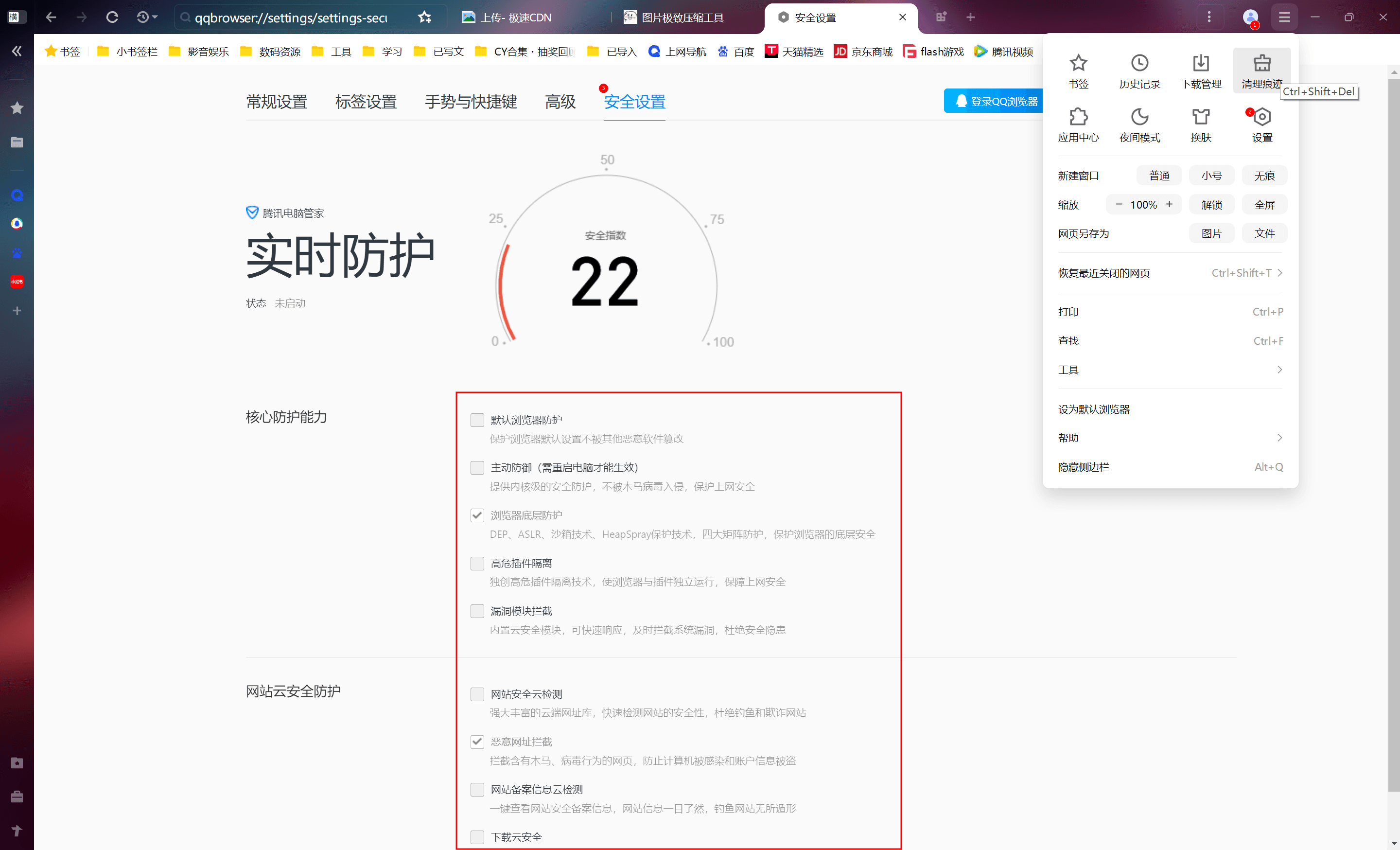Open sidebar favorites star icon
The height and width of the screenshot is (850, 1400).
[17, 107]
